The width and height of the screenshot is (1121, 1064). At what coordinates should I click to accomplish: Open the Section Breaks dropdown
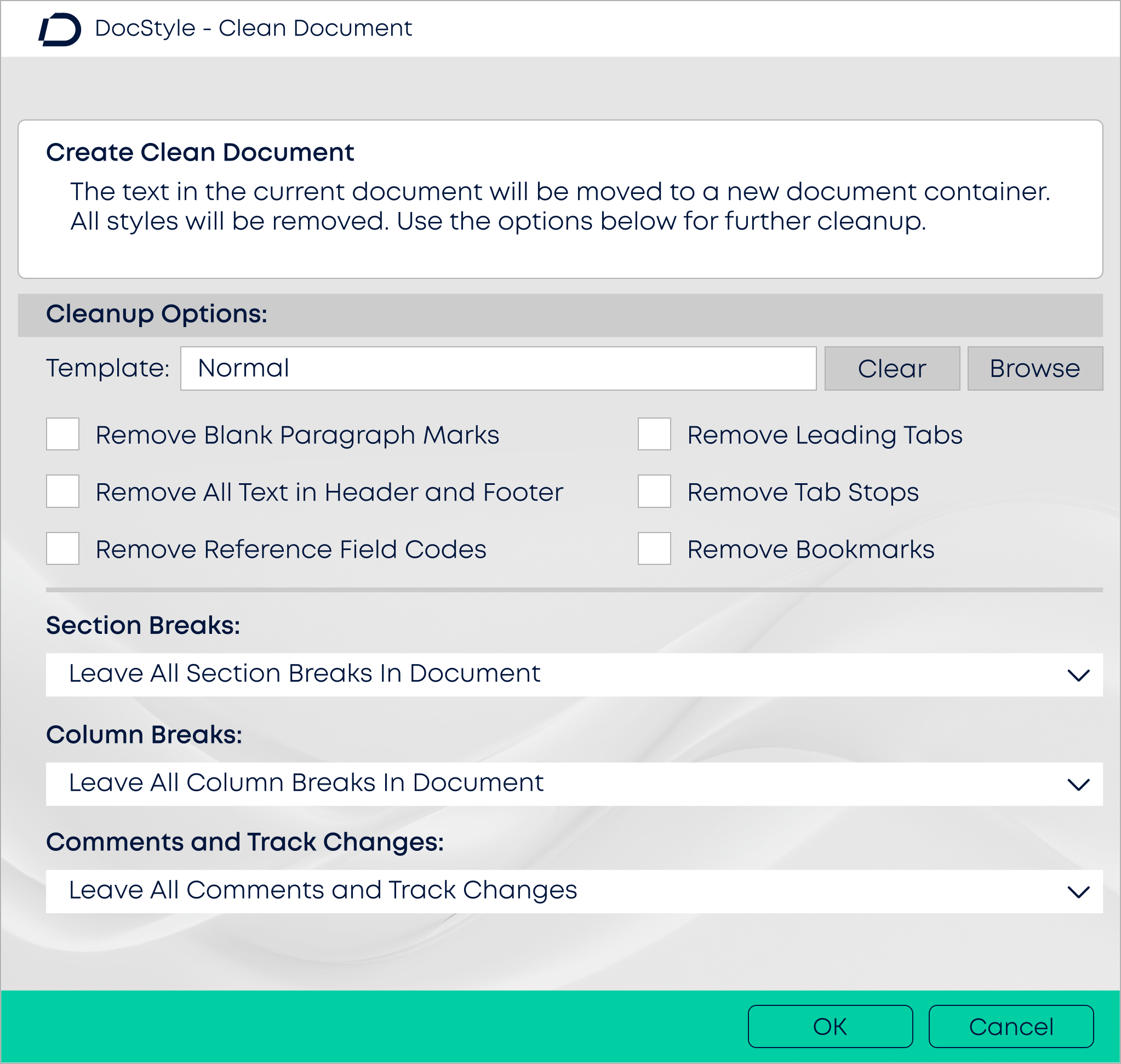(573, 674)
